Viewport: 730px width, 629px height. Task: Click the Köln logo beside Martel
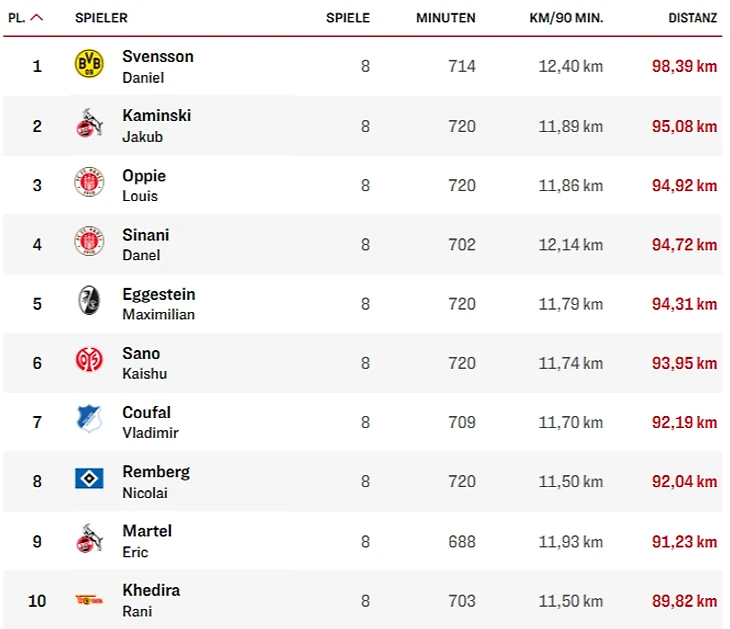pyautogui.click(x=89, y=540)
